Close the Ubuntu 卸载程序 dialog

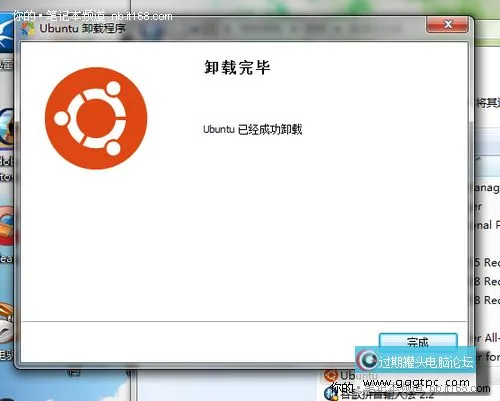tap(448, 24)
